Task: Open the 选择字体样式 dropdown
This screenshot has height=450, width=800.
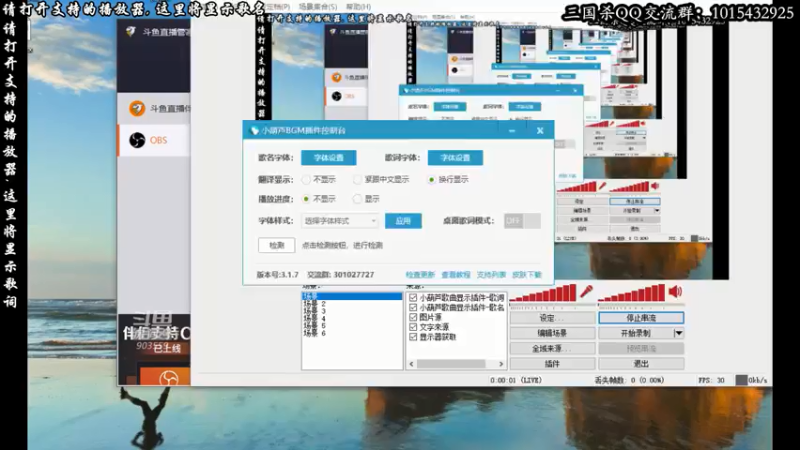Action: [x=340, y=221]
